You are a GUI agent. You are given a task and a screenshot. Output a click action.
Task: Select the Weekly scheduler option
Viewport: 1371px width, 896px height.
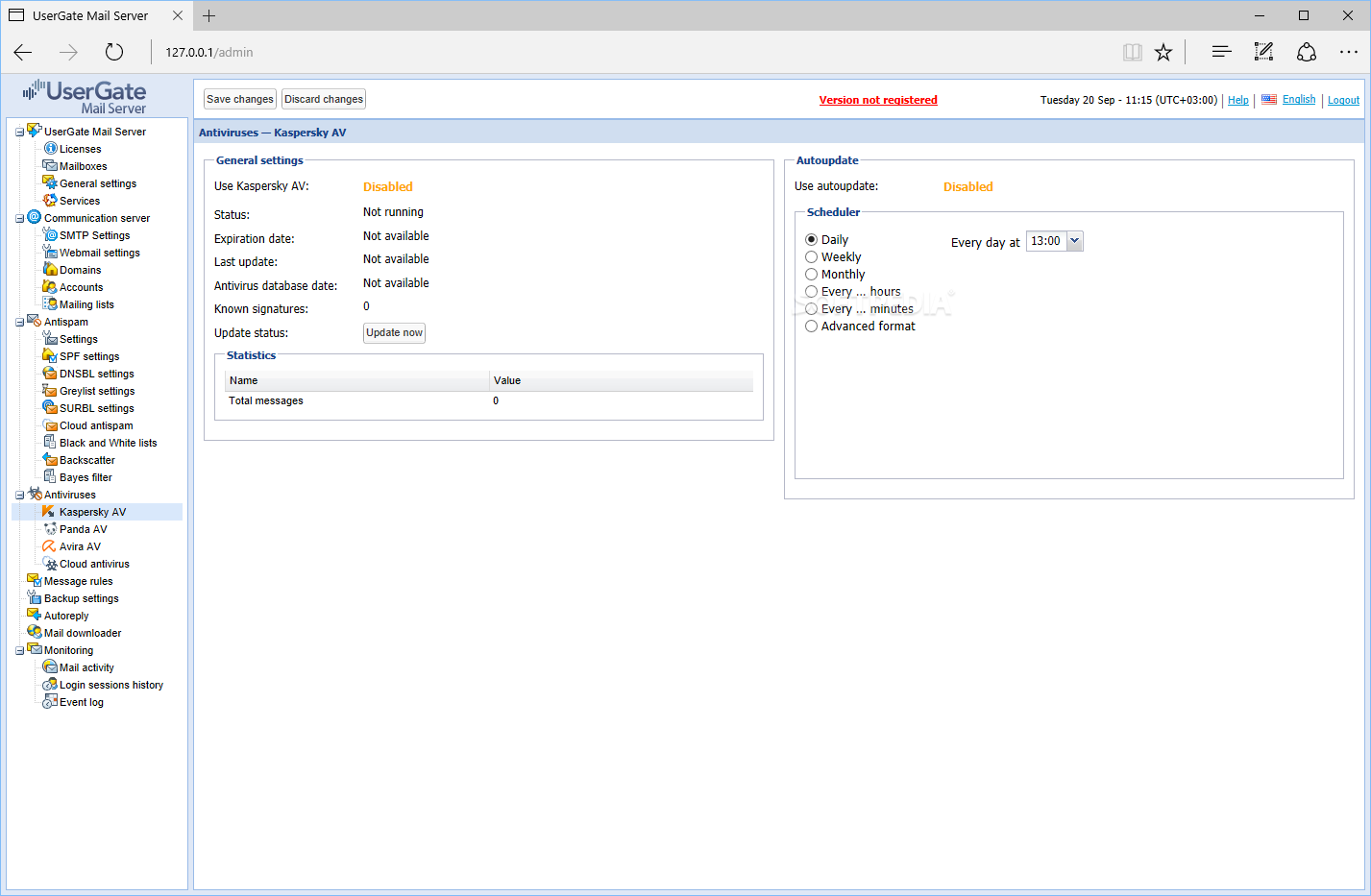tap(812, 257)
